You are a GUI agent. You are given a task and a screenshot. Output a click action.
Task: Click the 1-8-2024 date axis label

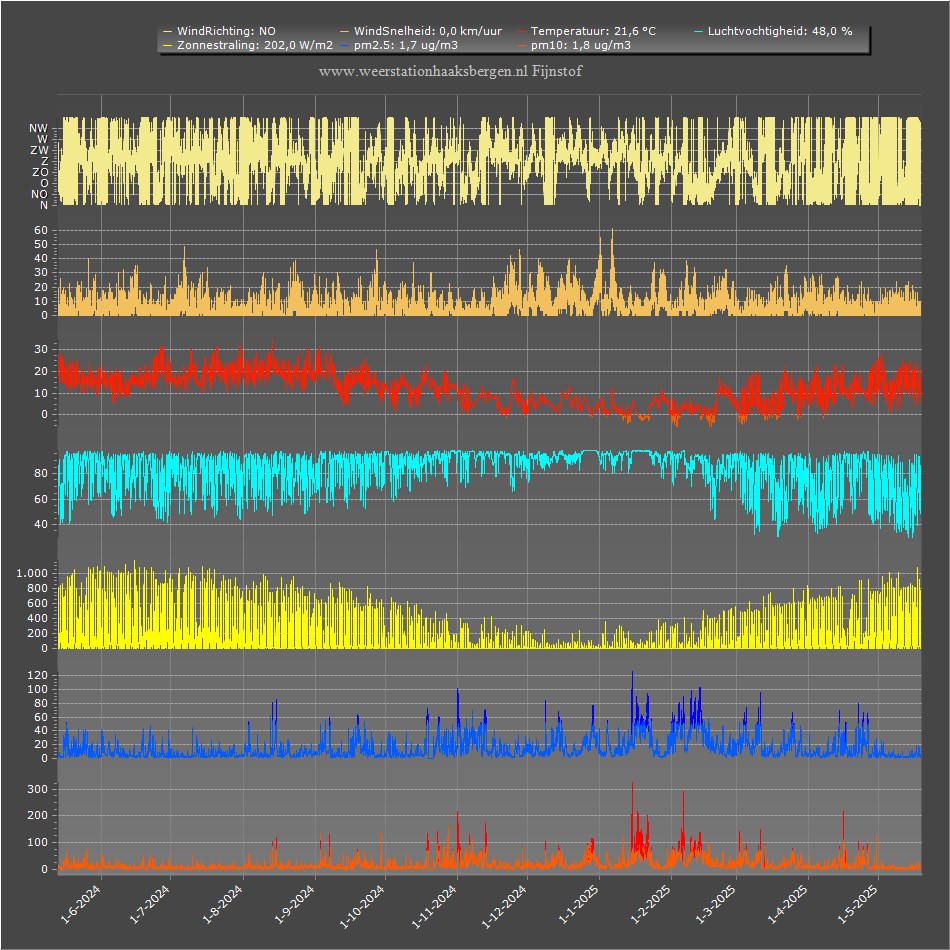[223, 904]
